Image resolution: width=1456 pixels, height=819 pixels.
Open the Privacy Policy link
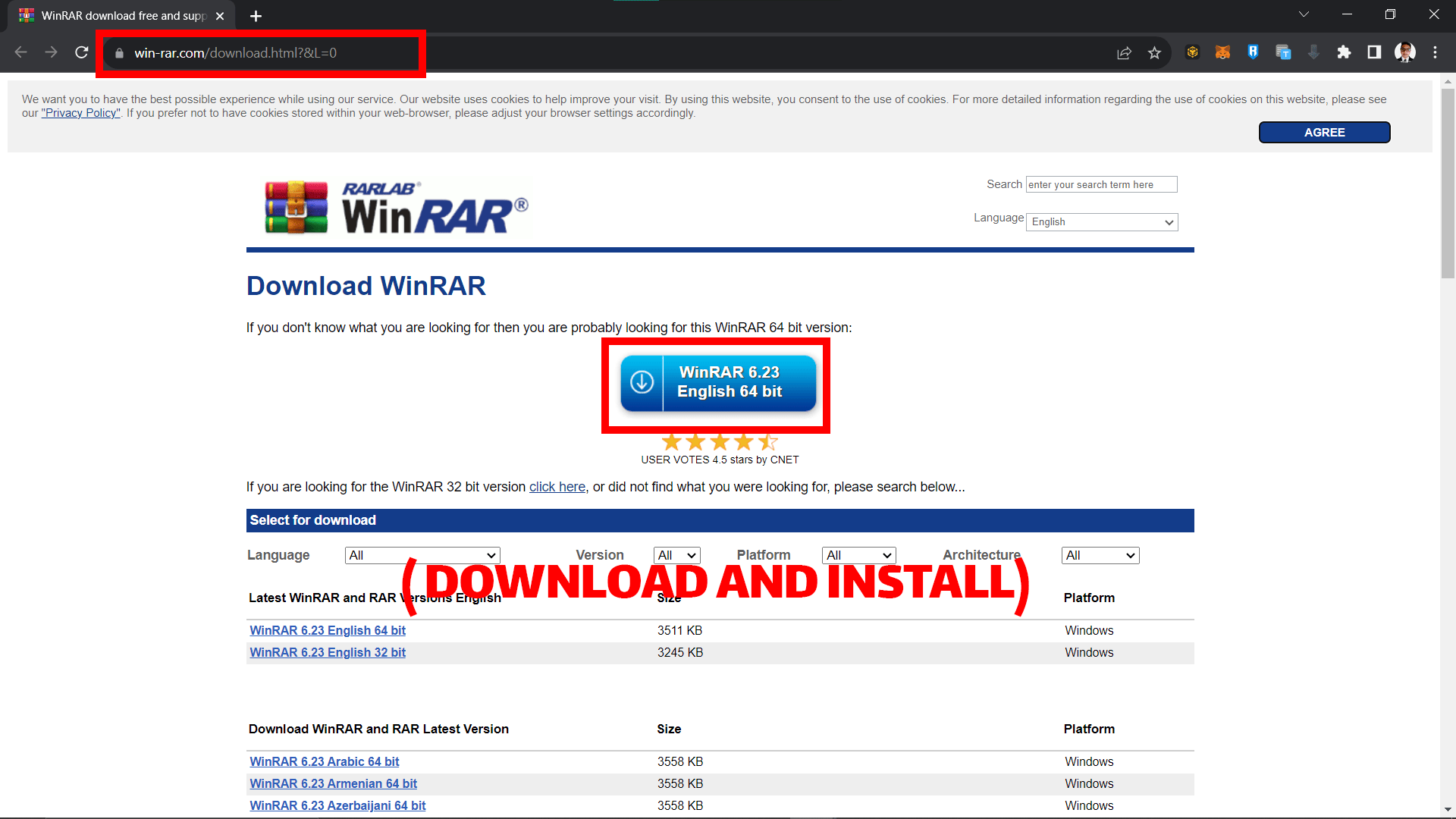coord(80,112)
